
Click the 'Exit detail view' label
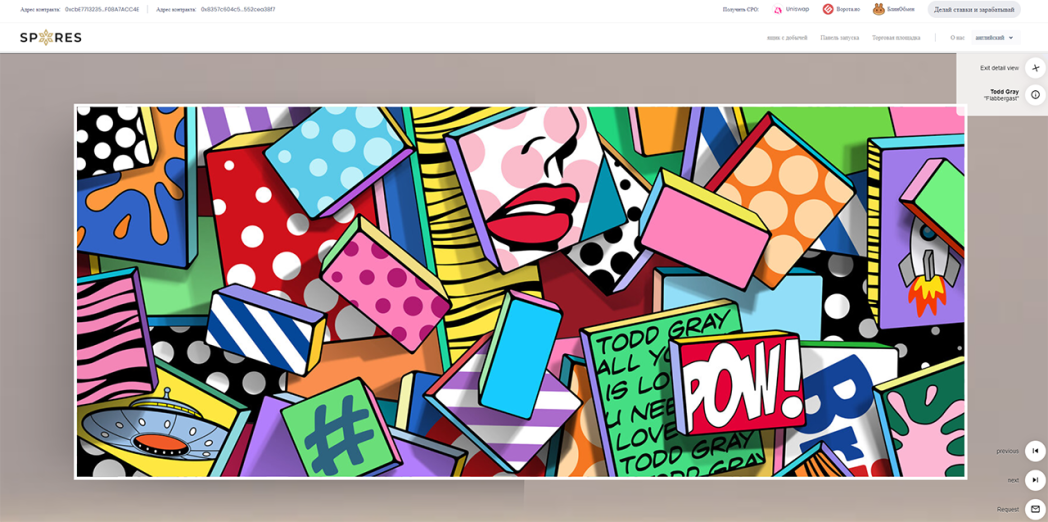[x=999, y=68]
